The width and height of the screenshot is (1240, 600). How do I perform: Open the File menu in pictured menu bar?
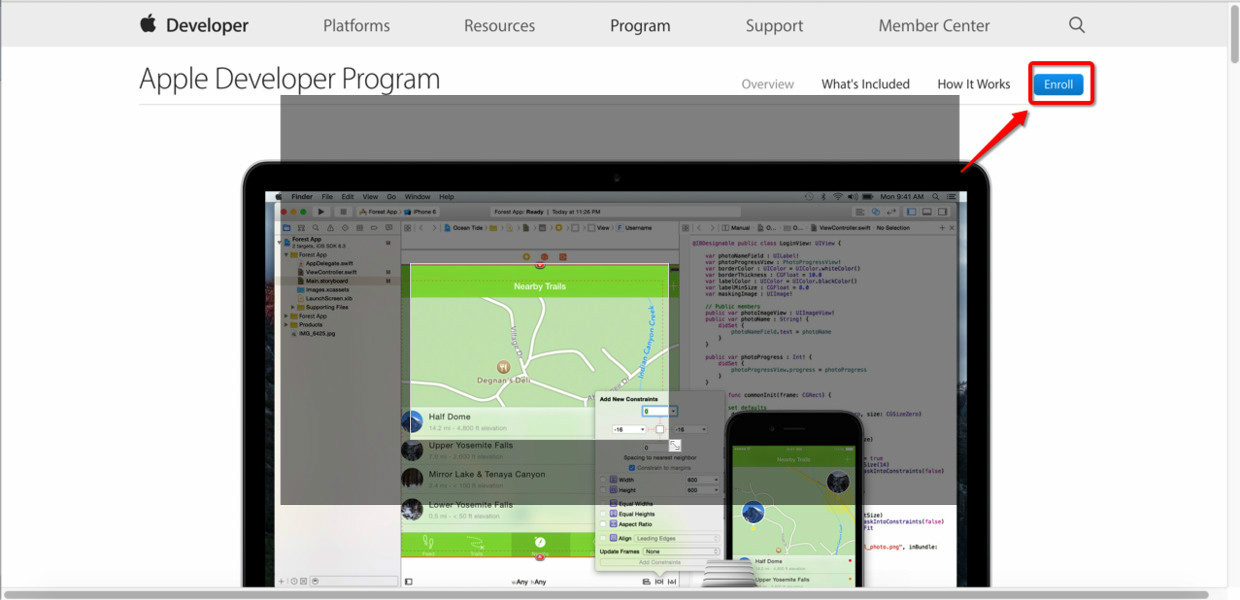tap(327, 197)
